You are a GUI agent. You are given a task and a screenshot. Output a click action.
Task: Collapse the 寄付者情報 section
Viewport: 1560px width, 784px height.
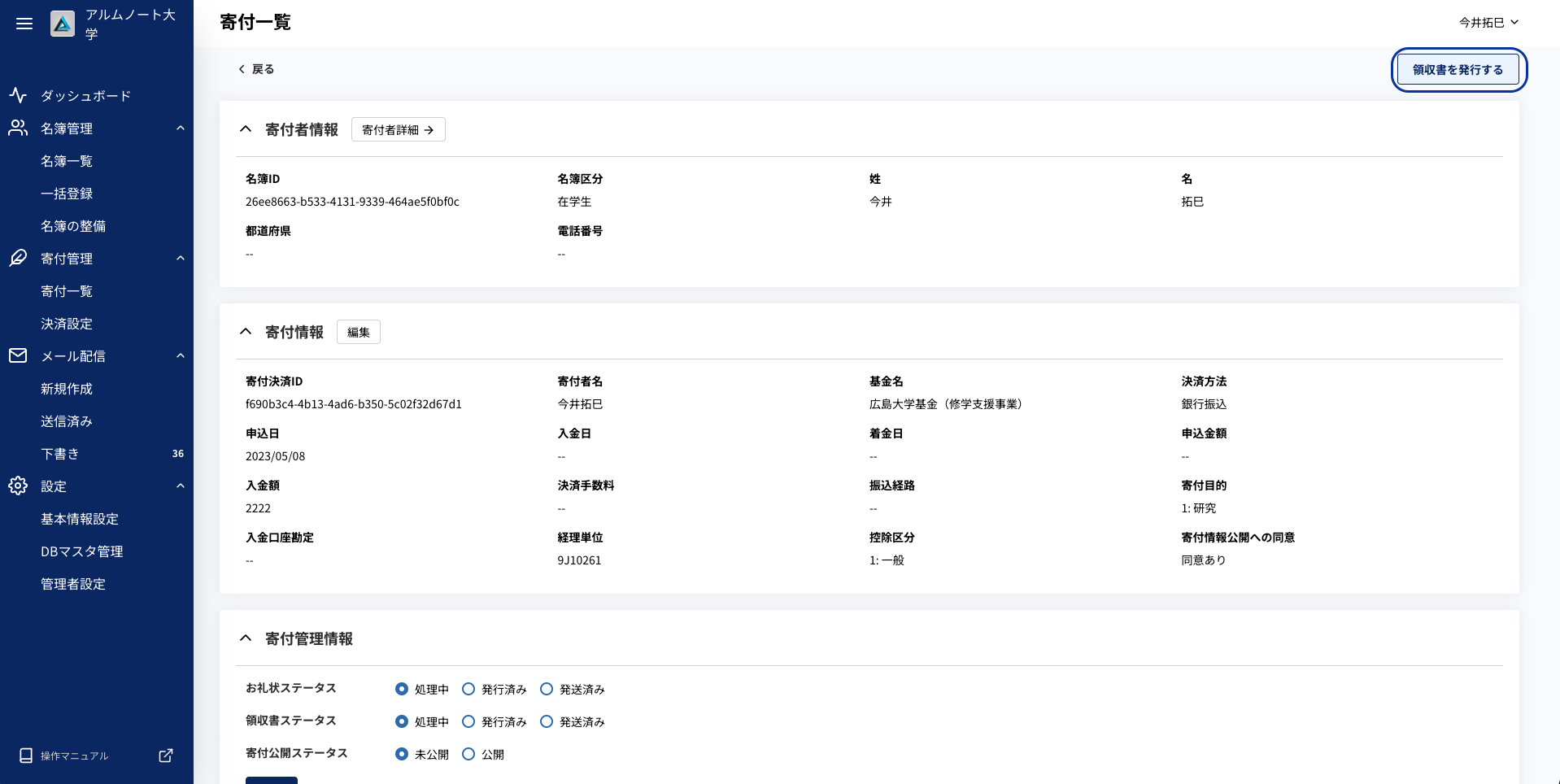coord(246,129)
